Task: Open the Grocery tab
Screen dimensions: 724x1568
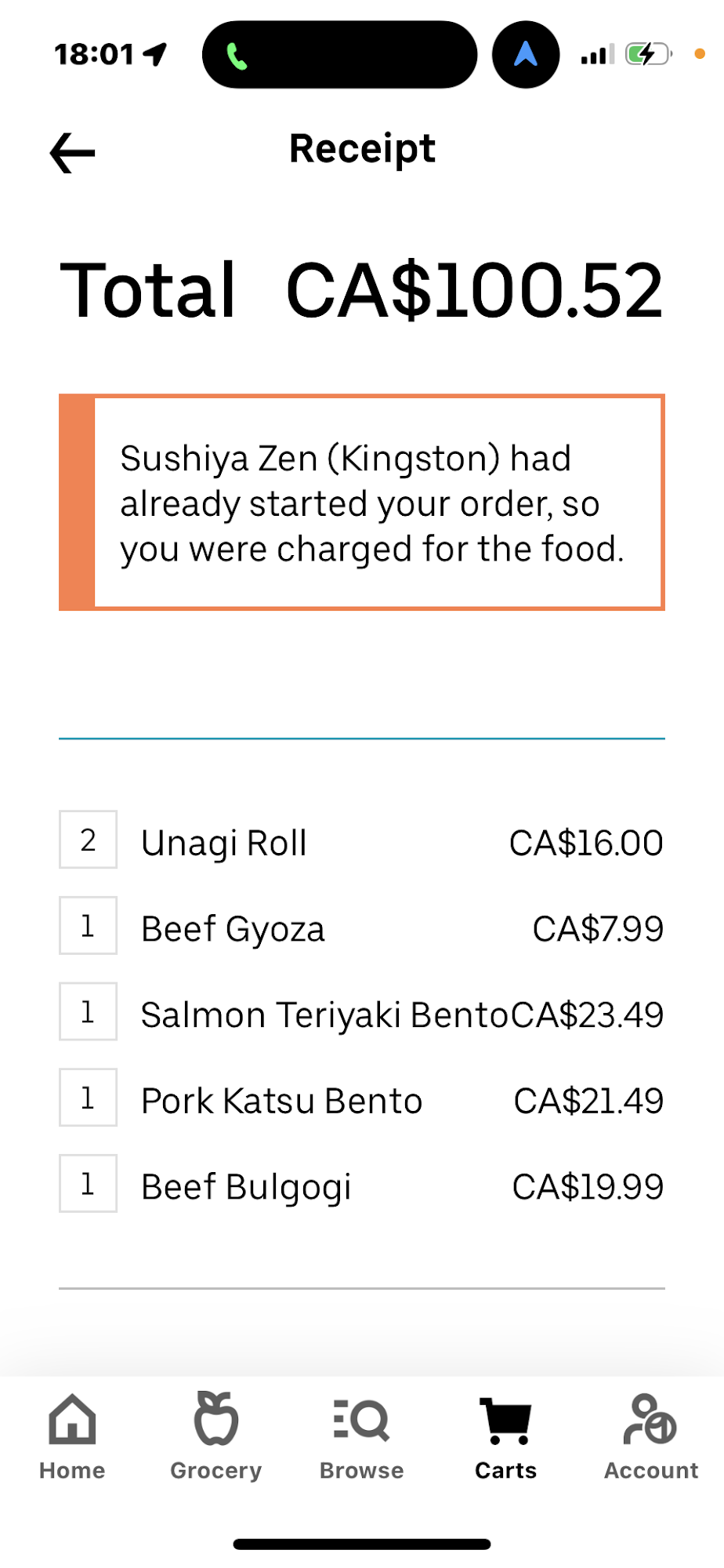Action: pos(216,1436)
